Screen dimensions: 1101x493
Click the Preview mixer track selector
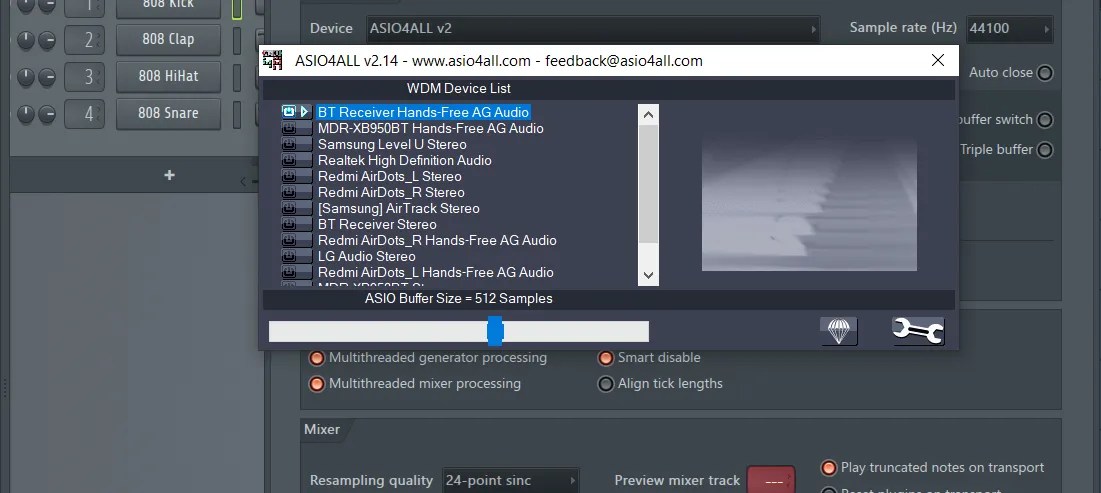[771, 480]
